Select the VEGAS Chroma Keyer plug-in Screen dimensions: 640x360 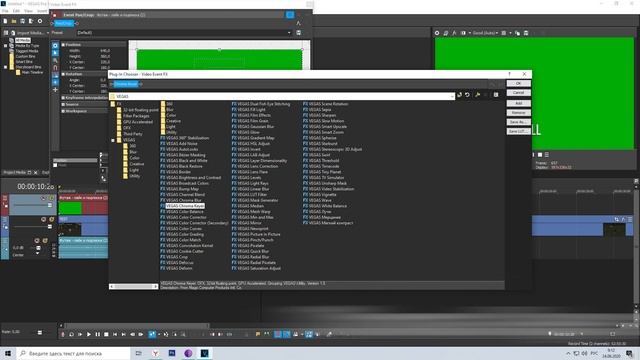pyautogui.click(x=185, y=206)
